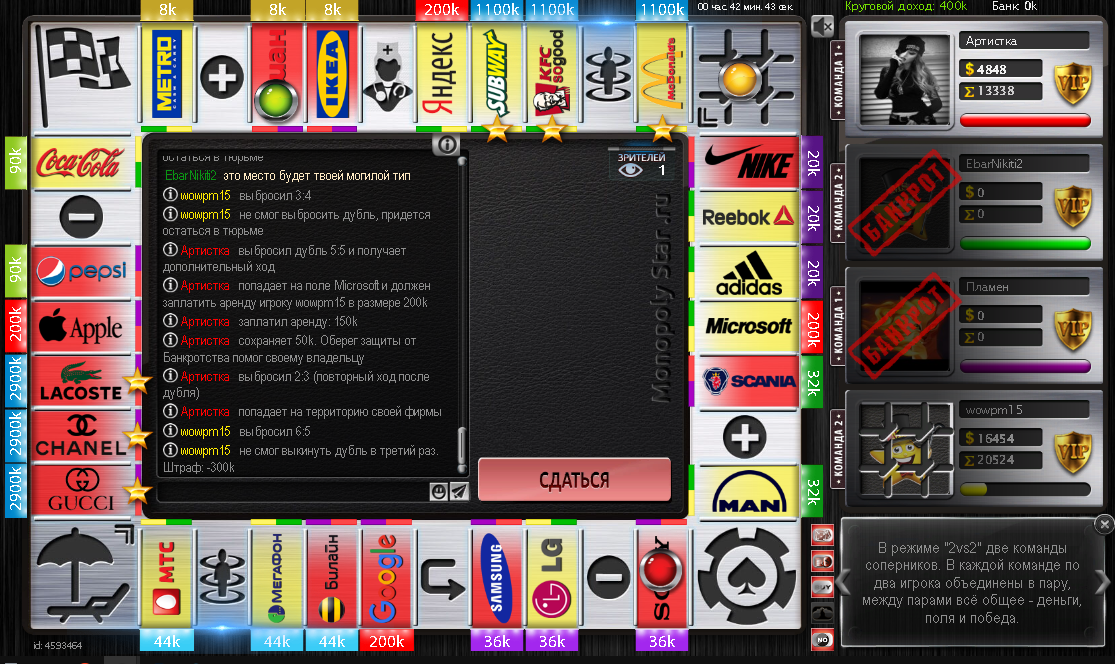Click the СДАТЬСЯ surrender button
Image resolution: width=1115 pixels, height=664 pixels.
(x=574, y=480)
